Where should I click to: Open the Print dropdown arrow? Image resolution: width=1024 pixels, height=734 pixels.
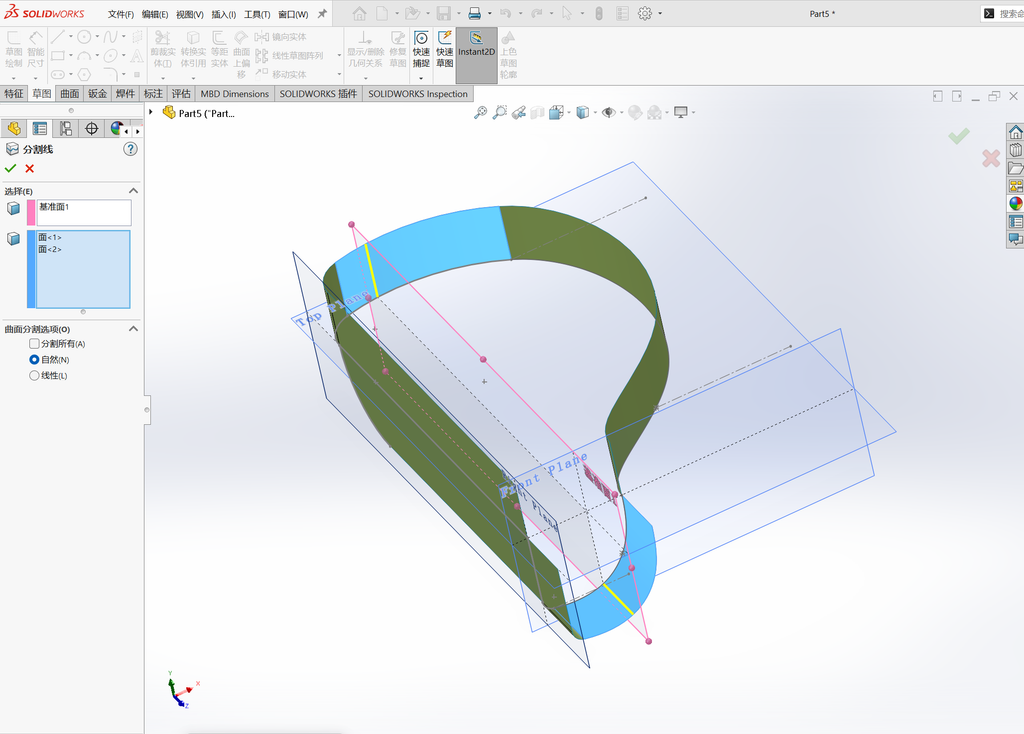tap(490, 13)
